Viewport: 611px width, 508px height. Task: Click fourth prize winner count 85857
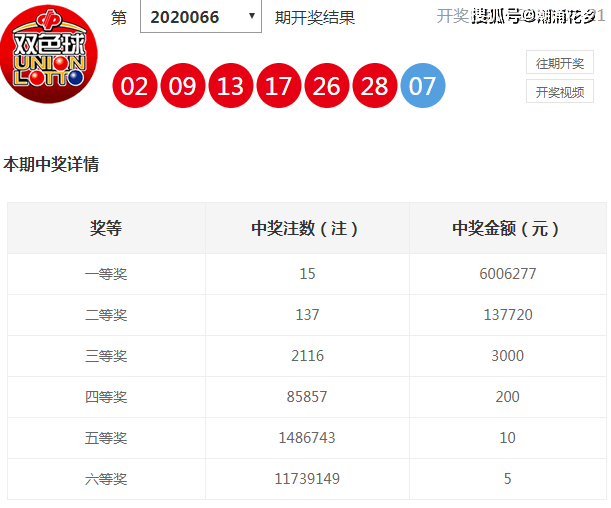coord(307,397)
